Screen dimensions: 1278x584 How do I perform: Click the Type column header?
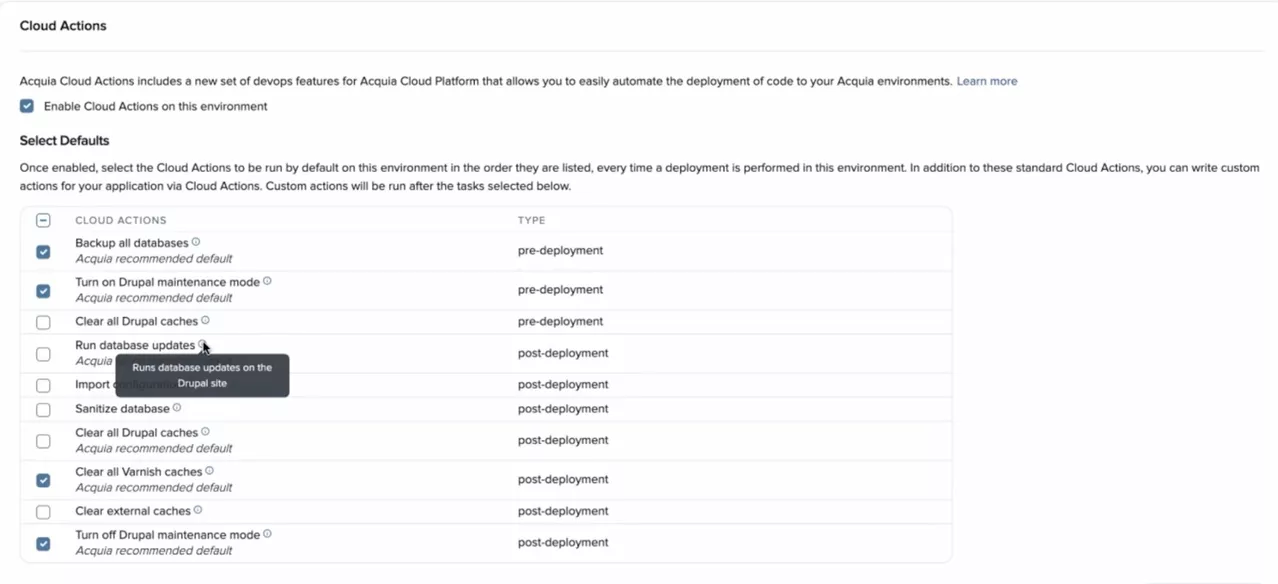pyautogui.click(x=531, y=220)
